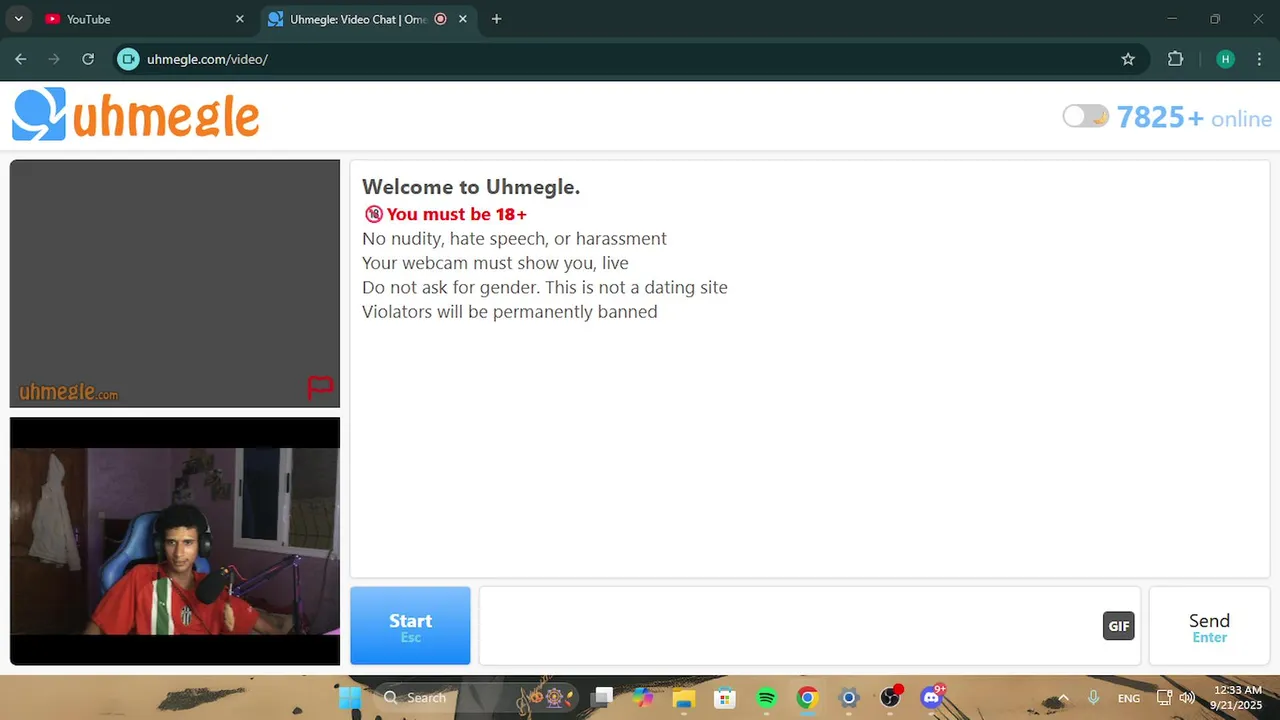Close the Uhmegle tab
The height and width of the screenshot is (720, 1280).
(464, 19)
